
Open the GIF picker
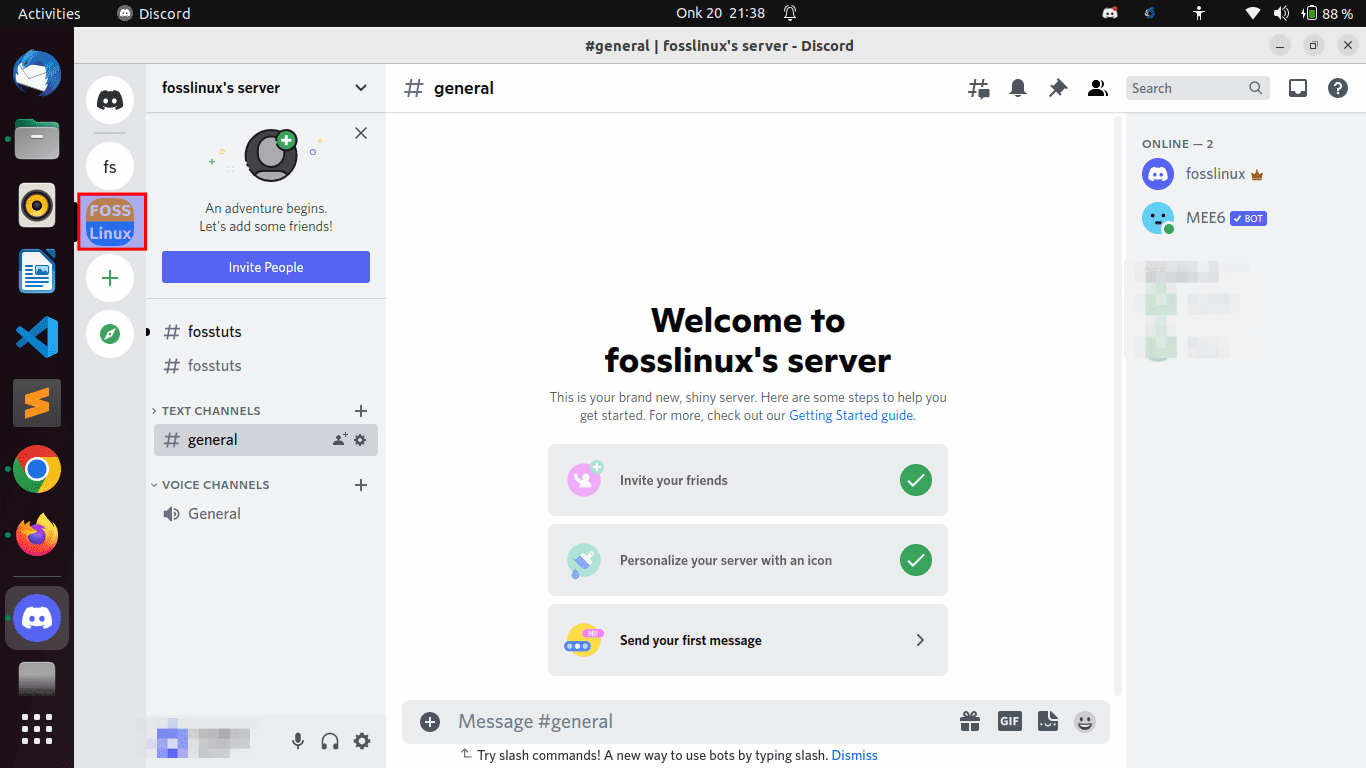(x=1009, y=721)
